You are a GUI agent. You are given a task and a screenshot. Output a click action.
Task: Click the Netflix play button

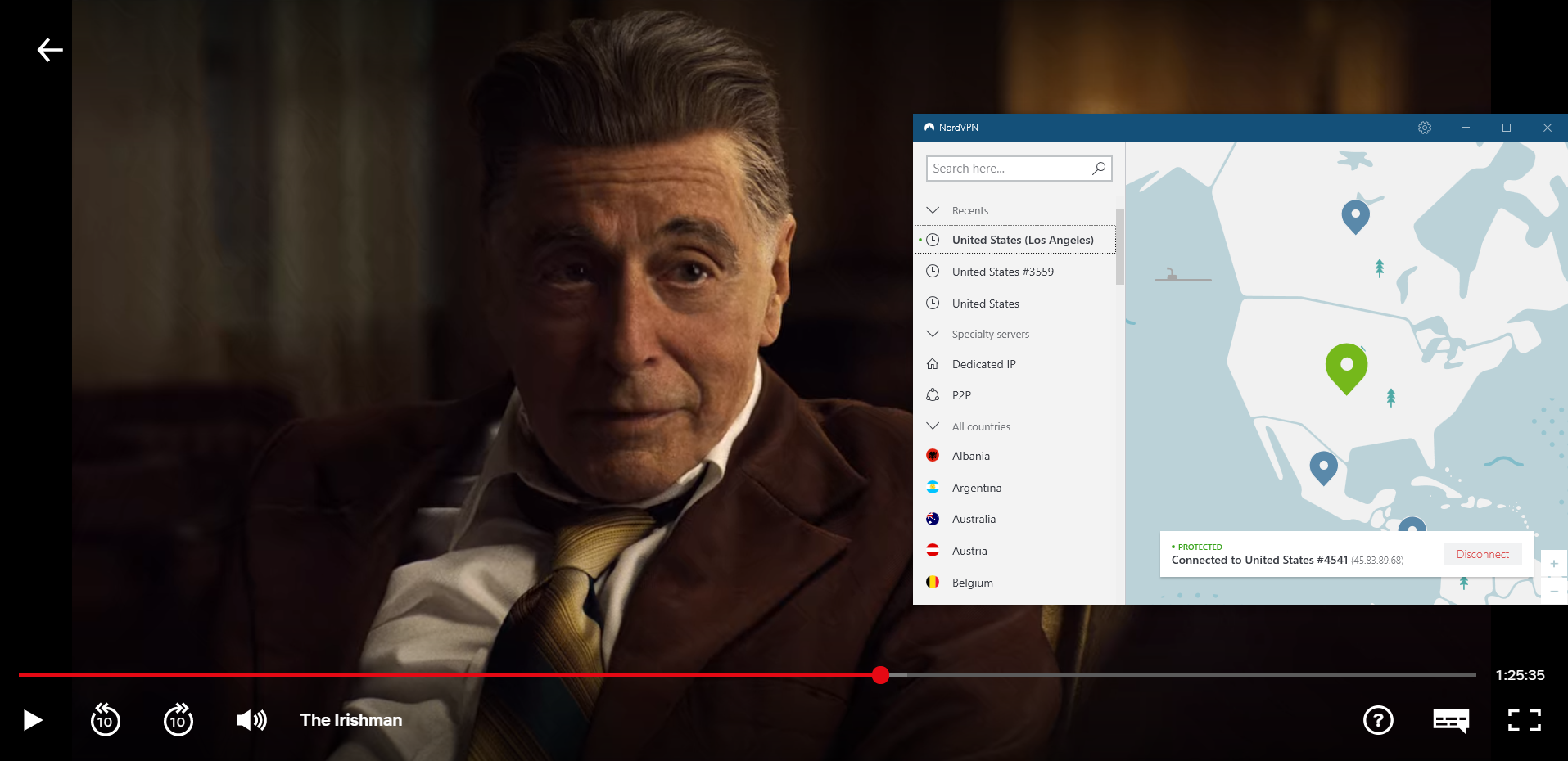click(33, 720)
